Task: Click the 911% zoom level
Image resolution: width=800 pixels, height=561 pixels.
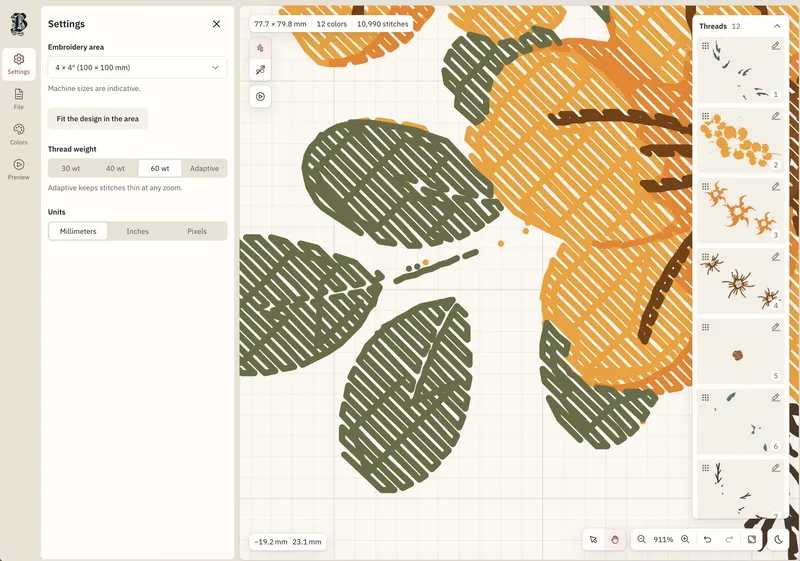Action: (663, 540)
